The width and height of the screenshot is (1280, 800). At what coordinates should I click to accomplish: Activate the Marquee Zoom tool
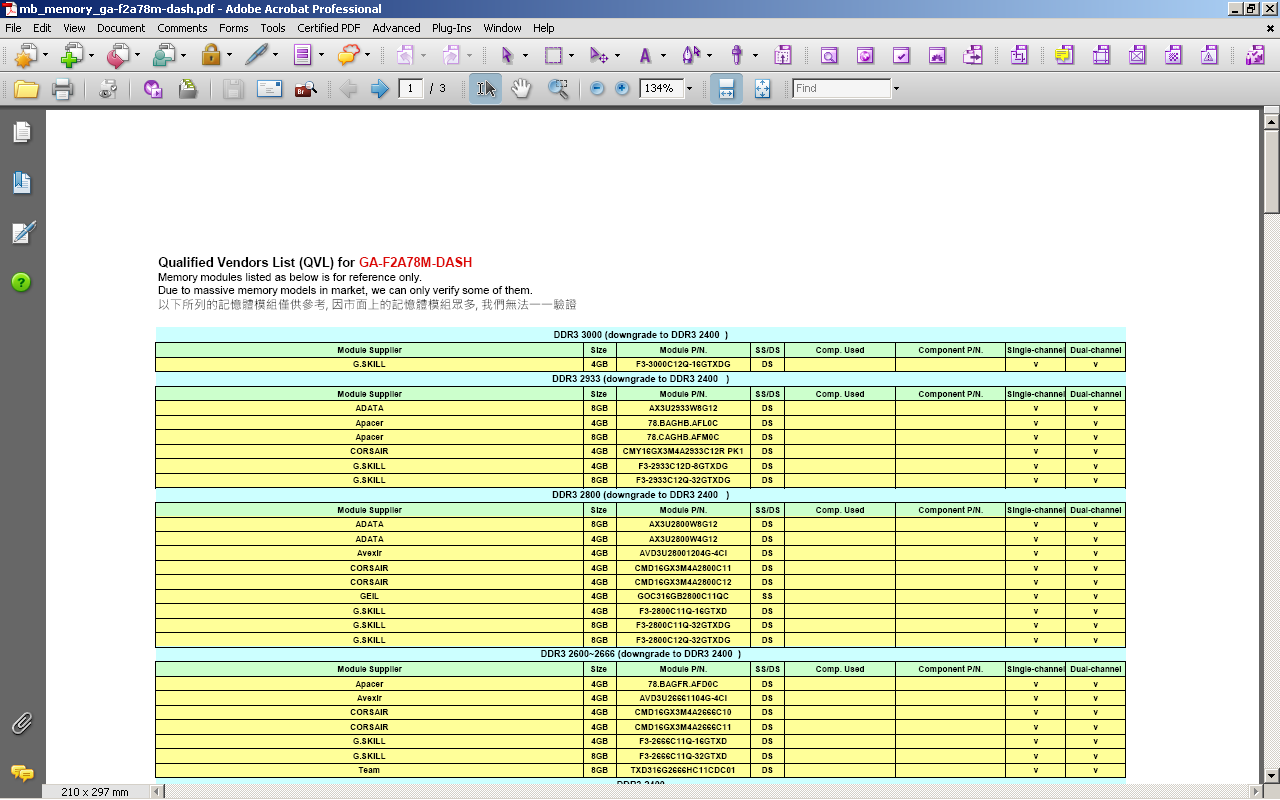pyautogui.click(x=558, y=89)
